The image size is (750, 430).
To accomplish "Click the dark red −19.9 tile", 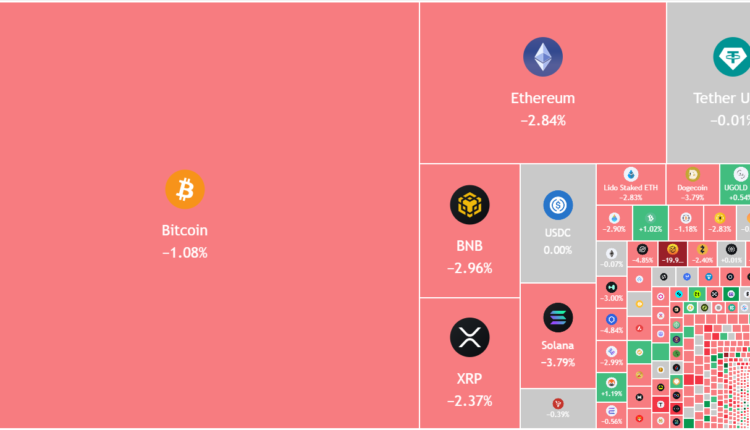I will (672, 254).
